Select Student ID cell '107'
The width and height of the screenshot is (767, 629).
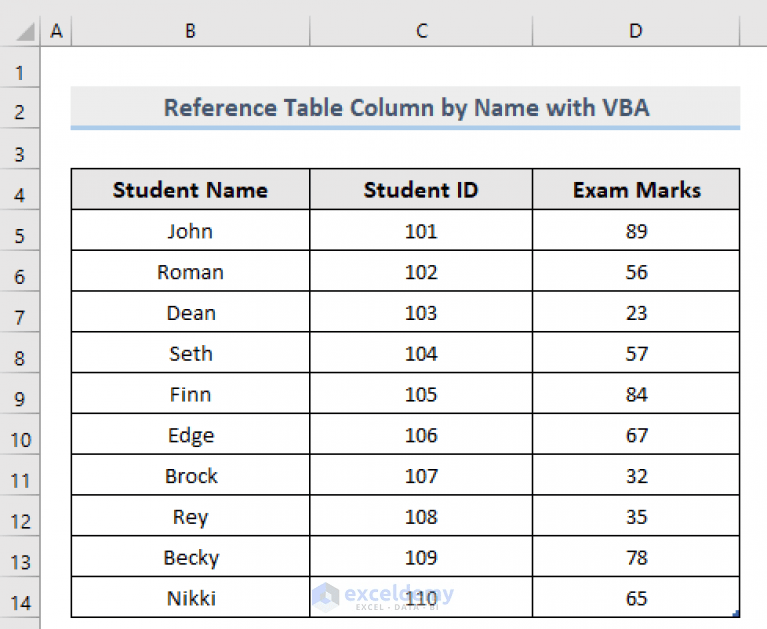tap(421, 475)
